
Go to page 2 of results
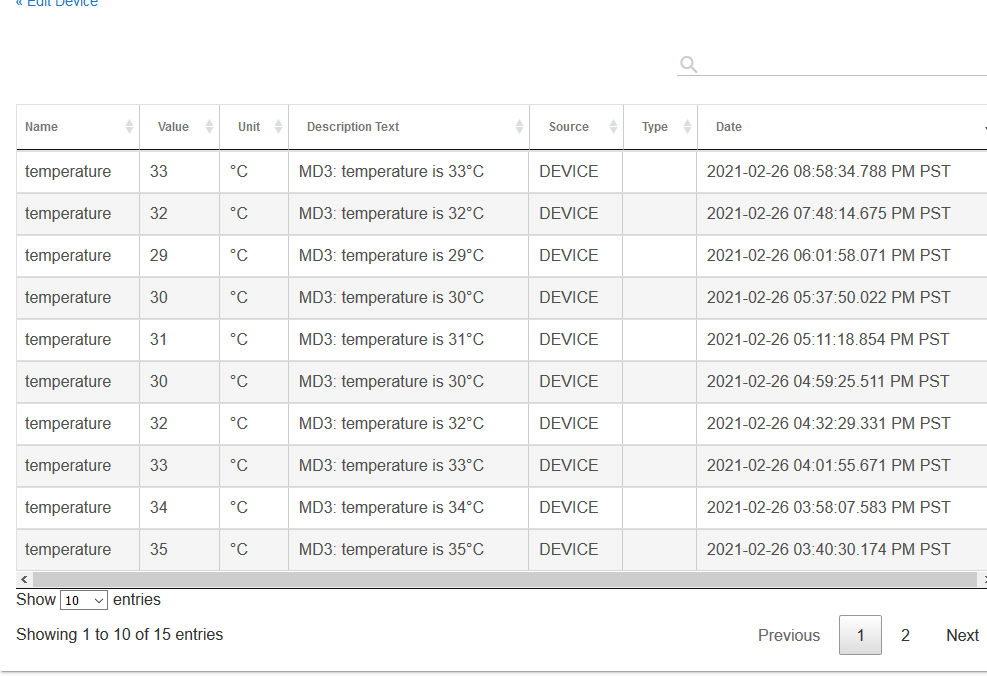905,635
